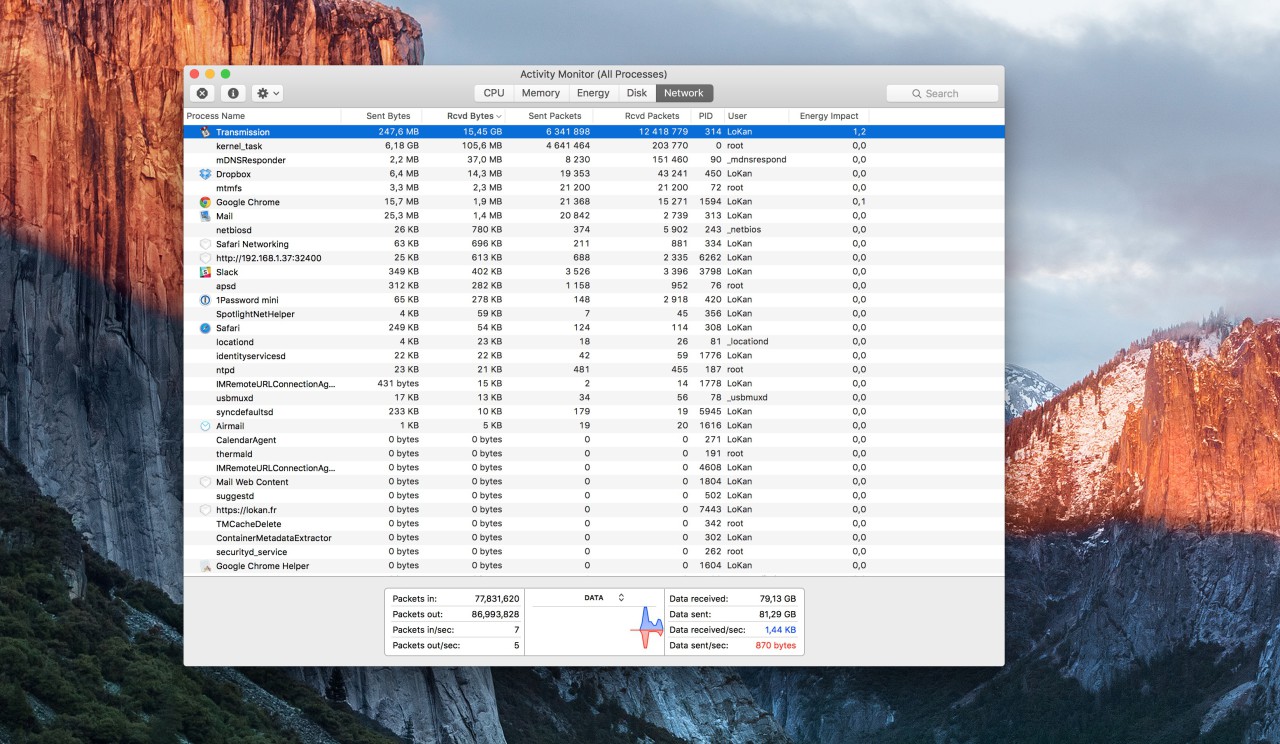Screen dimensions: 1280x744
Task: Select the mDNSResponder process row
Action: pos(594,160)
